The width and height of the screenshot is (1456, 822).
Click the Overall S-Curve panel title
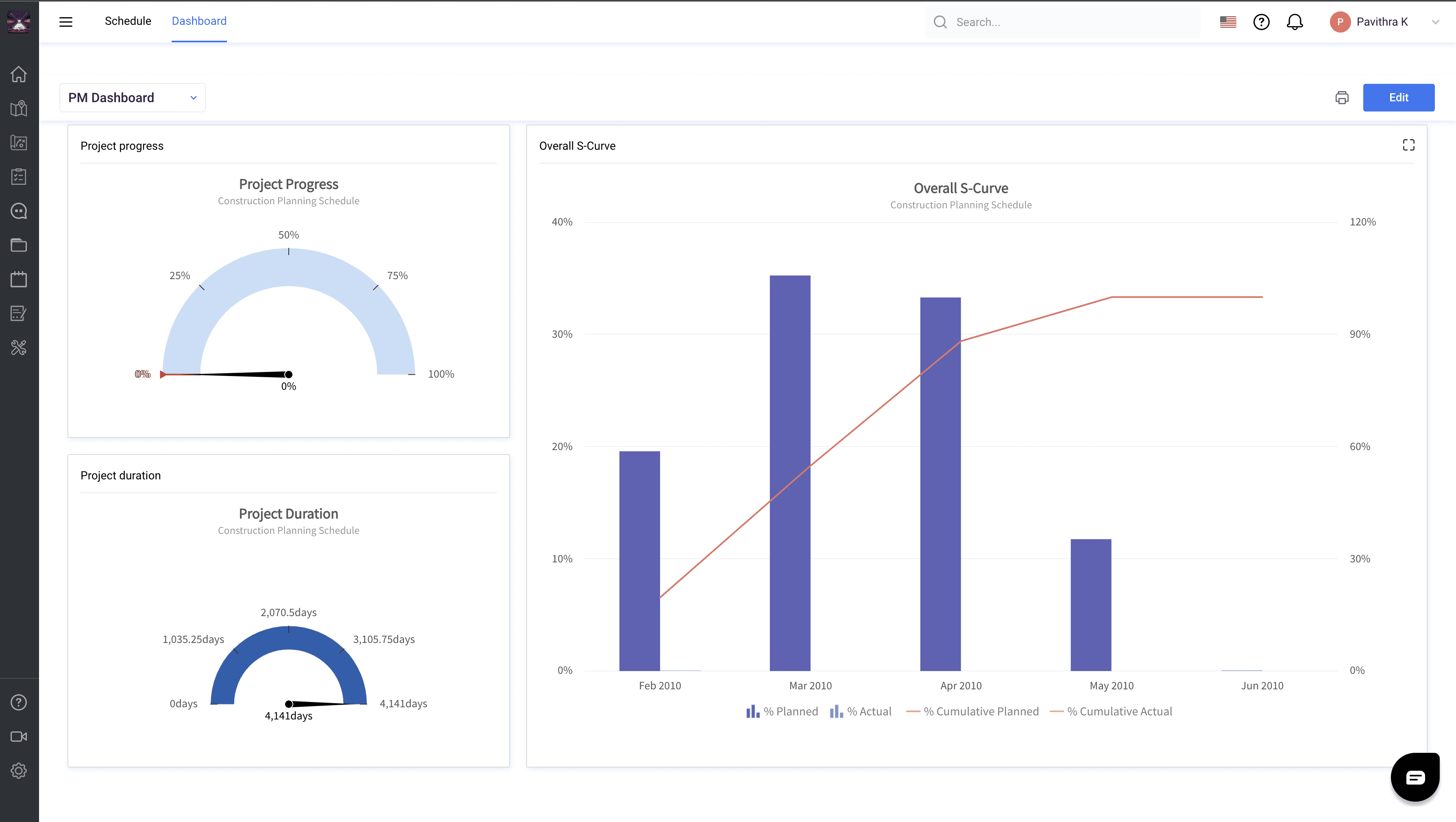pyautogui.click(x=577, y=145)
